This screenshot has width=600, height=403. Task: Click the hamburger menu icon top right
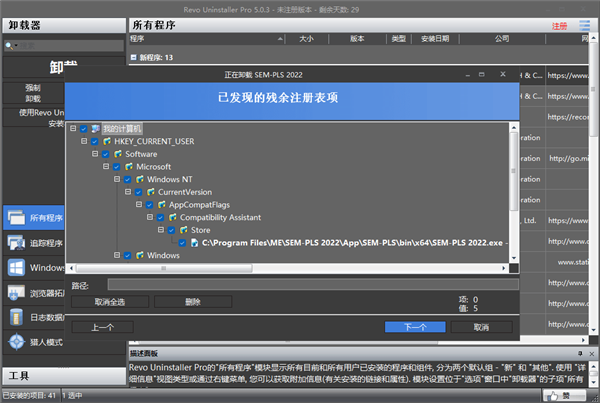(x=584, y=25)
